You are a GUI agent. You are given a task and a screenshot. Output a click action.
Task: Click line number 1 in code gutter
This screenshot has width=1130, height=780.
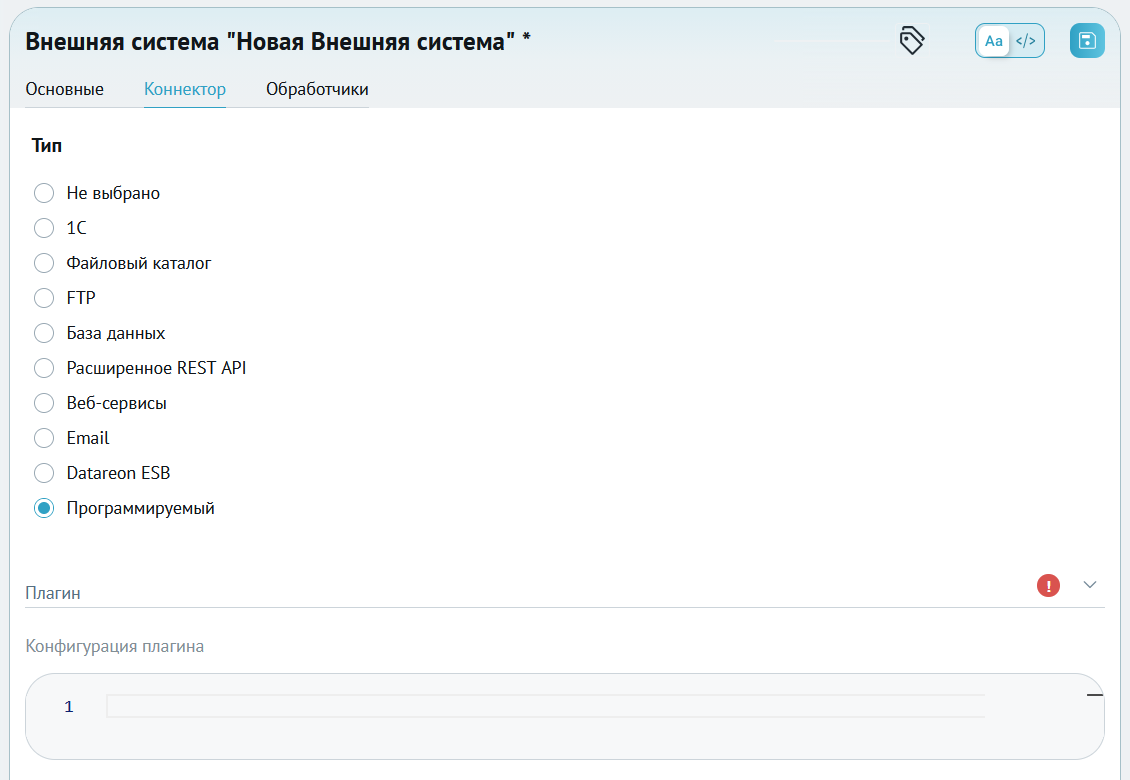(x=68, y=706)
